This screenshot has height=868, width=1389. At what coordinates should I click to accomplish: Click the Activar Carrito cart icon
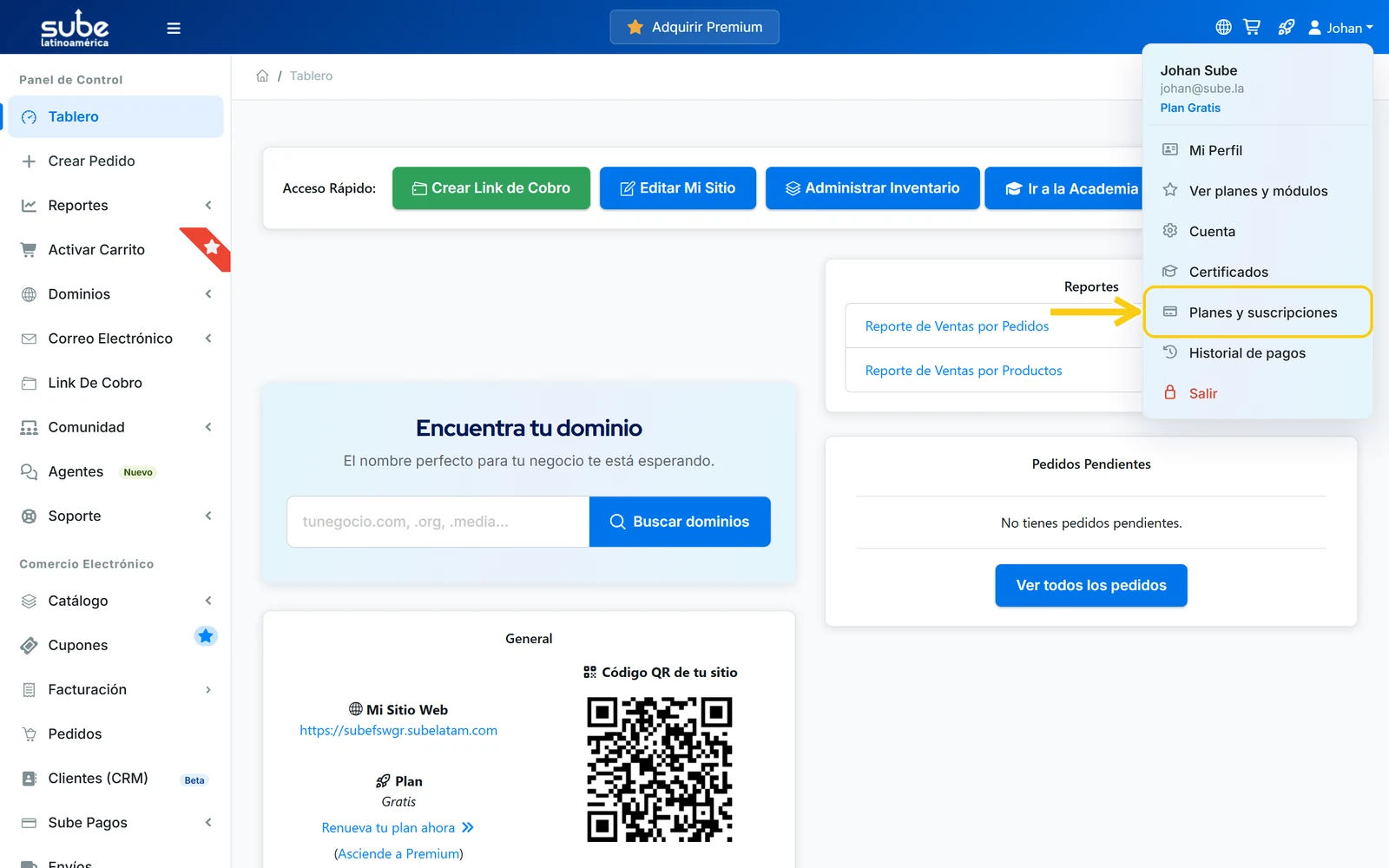[29, 250]
